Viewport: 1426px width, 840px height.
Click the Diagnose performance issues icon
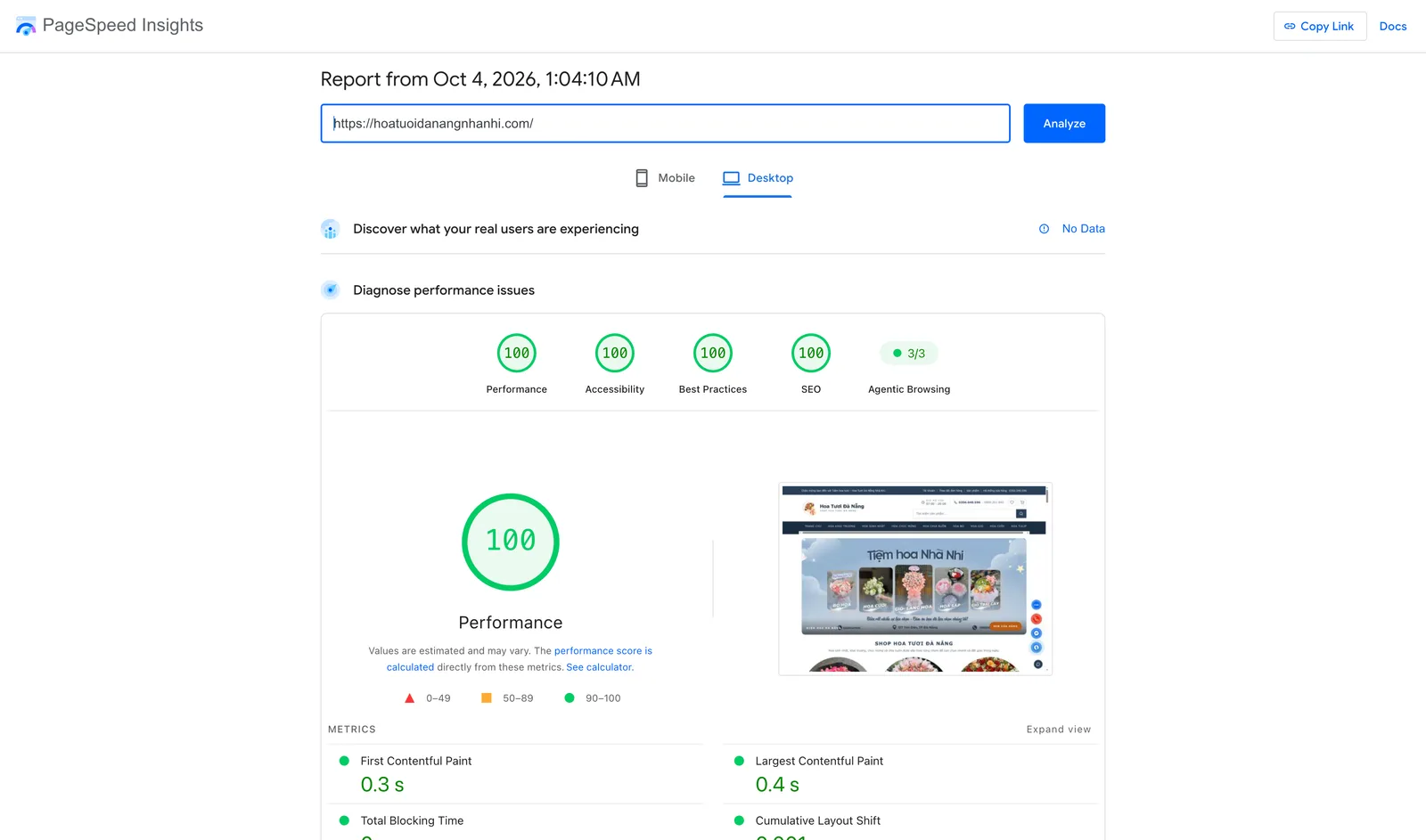pyautogui.click(x=330, y=290)
